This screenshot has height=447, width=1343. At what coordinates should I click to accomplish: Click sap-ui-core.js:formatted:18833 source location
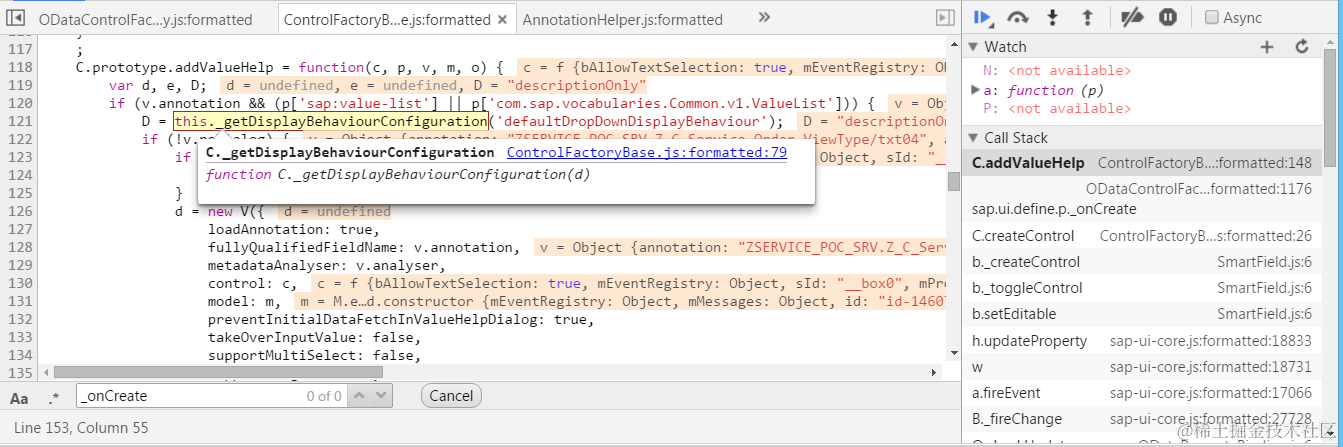tap(1211, 341)
